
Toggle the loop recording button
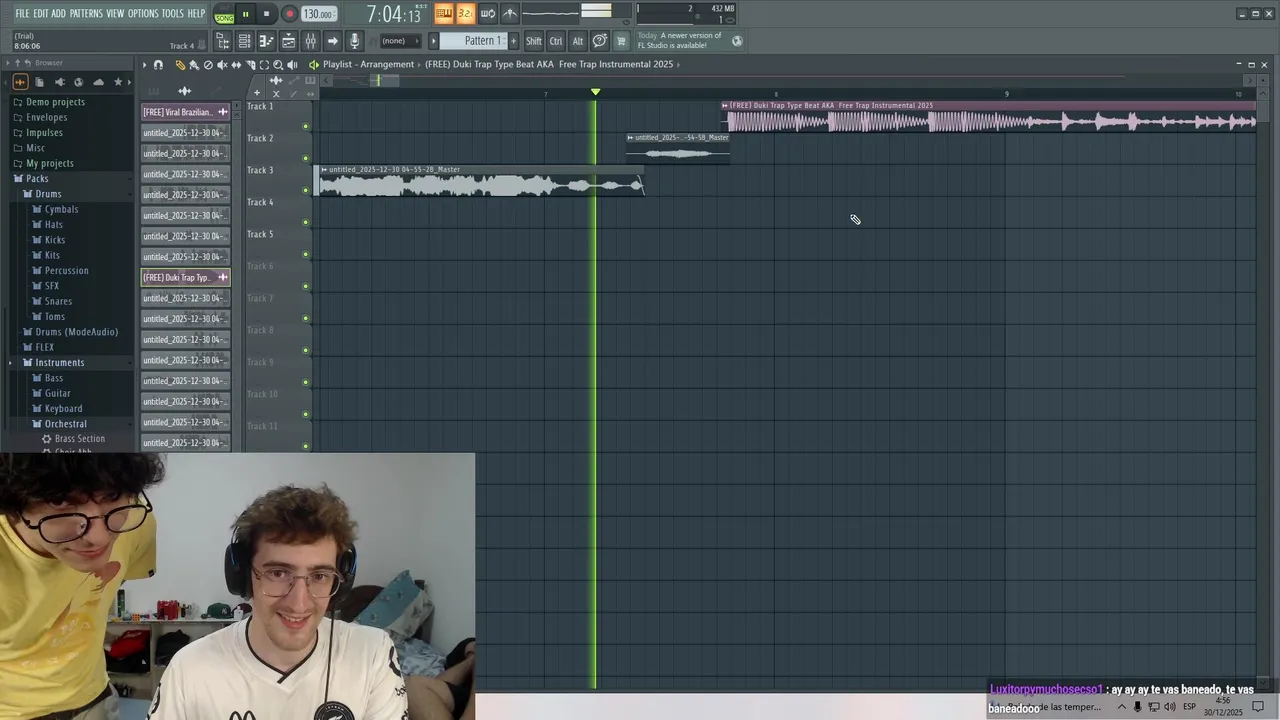pos(488,13)
